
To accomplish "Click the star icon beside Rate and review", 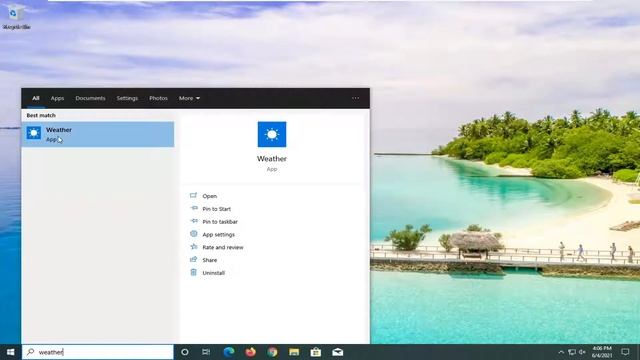I will pyautogui.click(x=193, y=247).
